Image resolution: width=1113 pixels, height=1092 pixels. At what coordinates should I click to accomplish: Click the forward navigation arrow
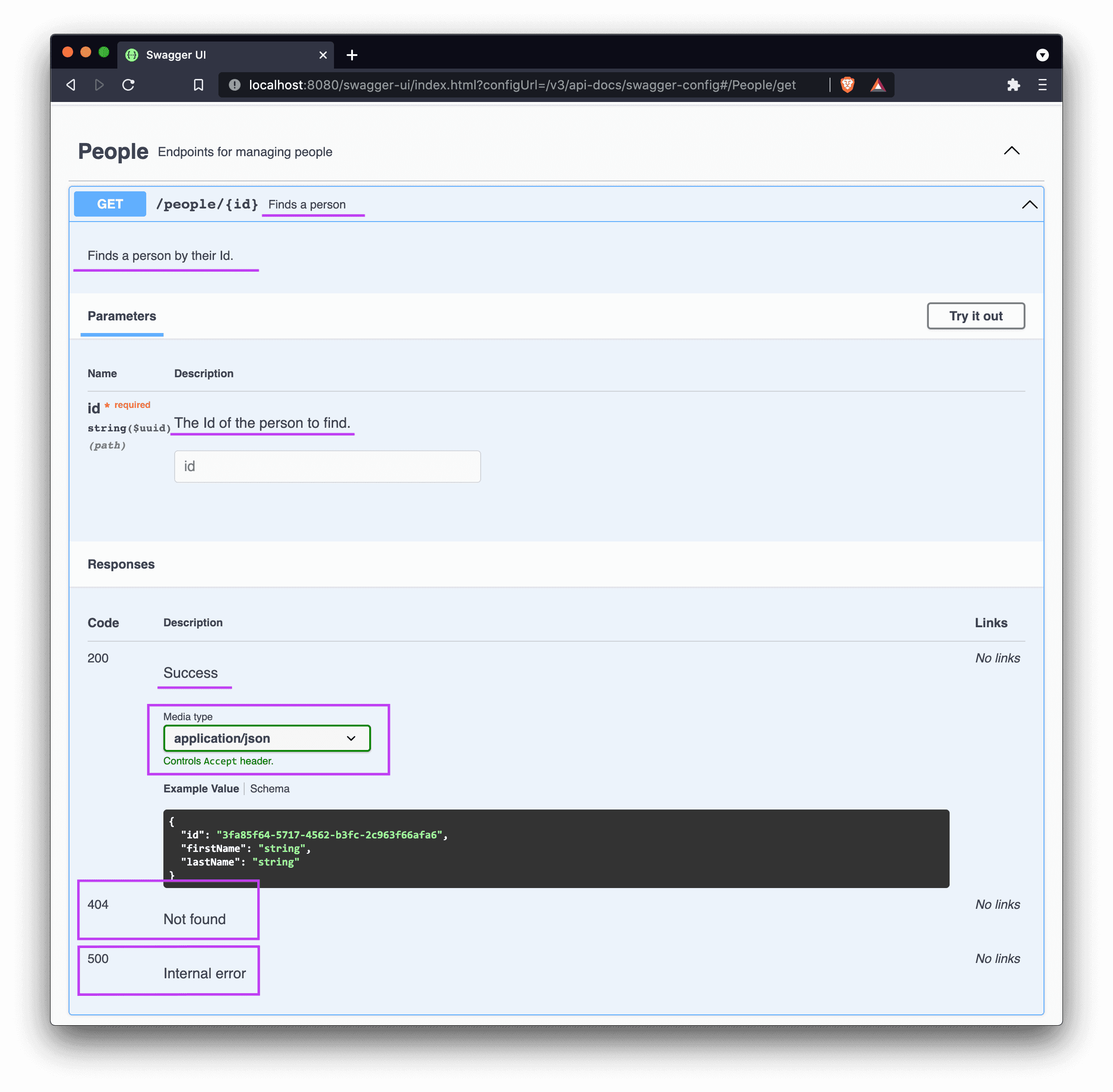coord(99,85)
